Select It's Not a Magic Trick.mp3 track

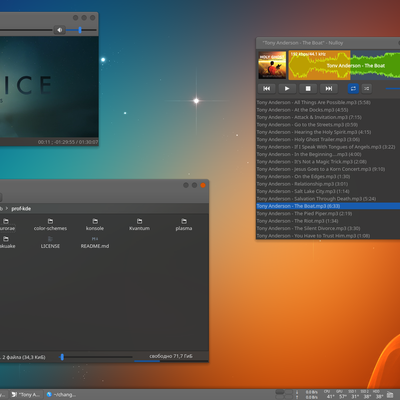click(x=328, y=162)
